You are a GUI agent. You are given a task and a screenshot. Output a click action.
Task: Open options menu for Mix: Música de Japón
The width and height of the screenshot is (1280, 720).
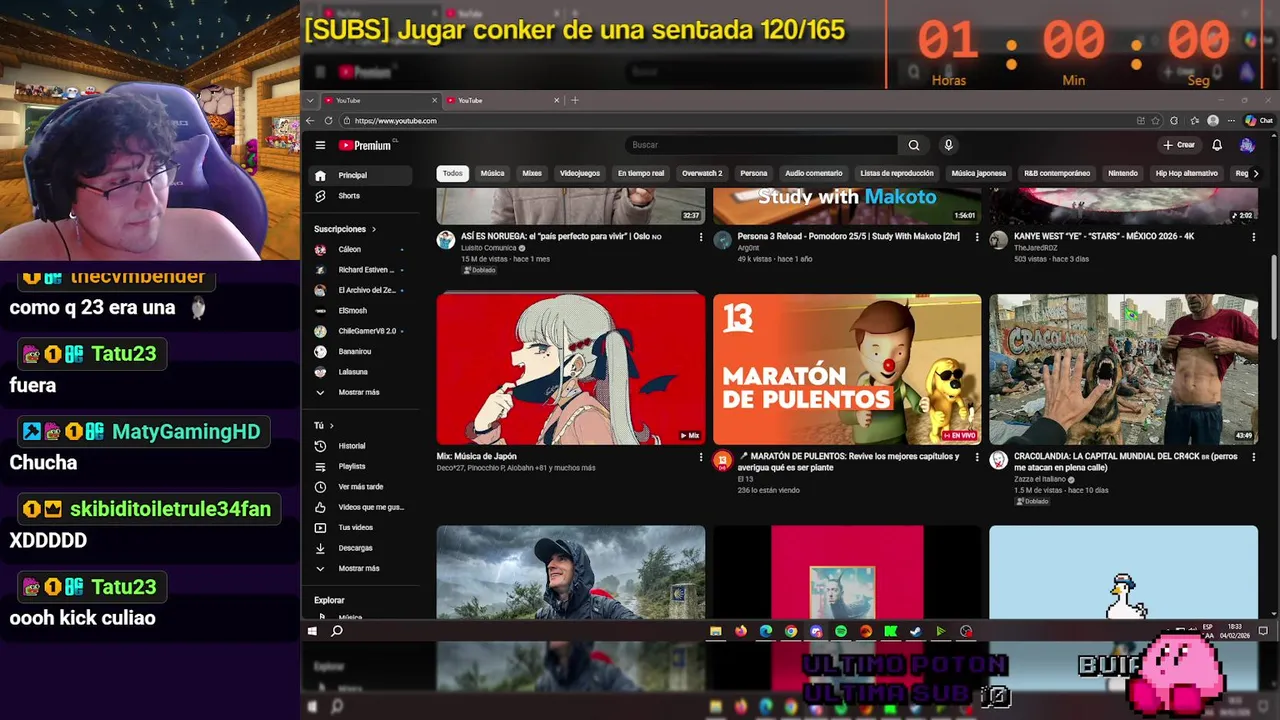click(700, 457)
